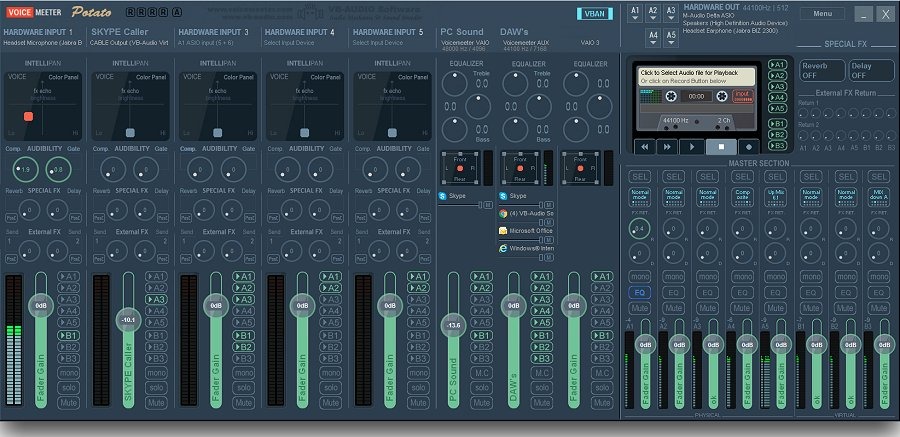Click the M.C button on PC Sound strip

coord(482,373)
